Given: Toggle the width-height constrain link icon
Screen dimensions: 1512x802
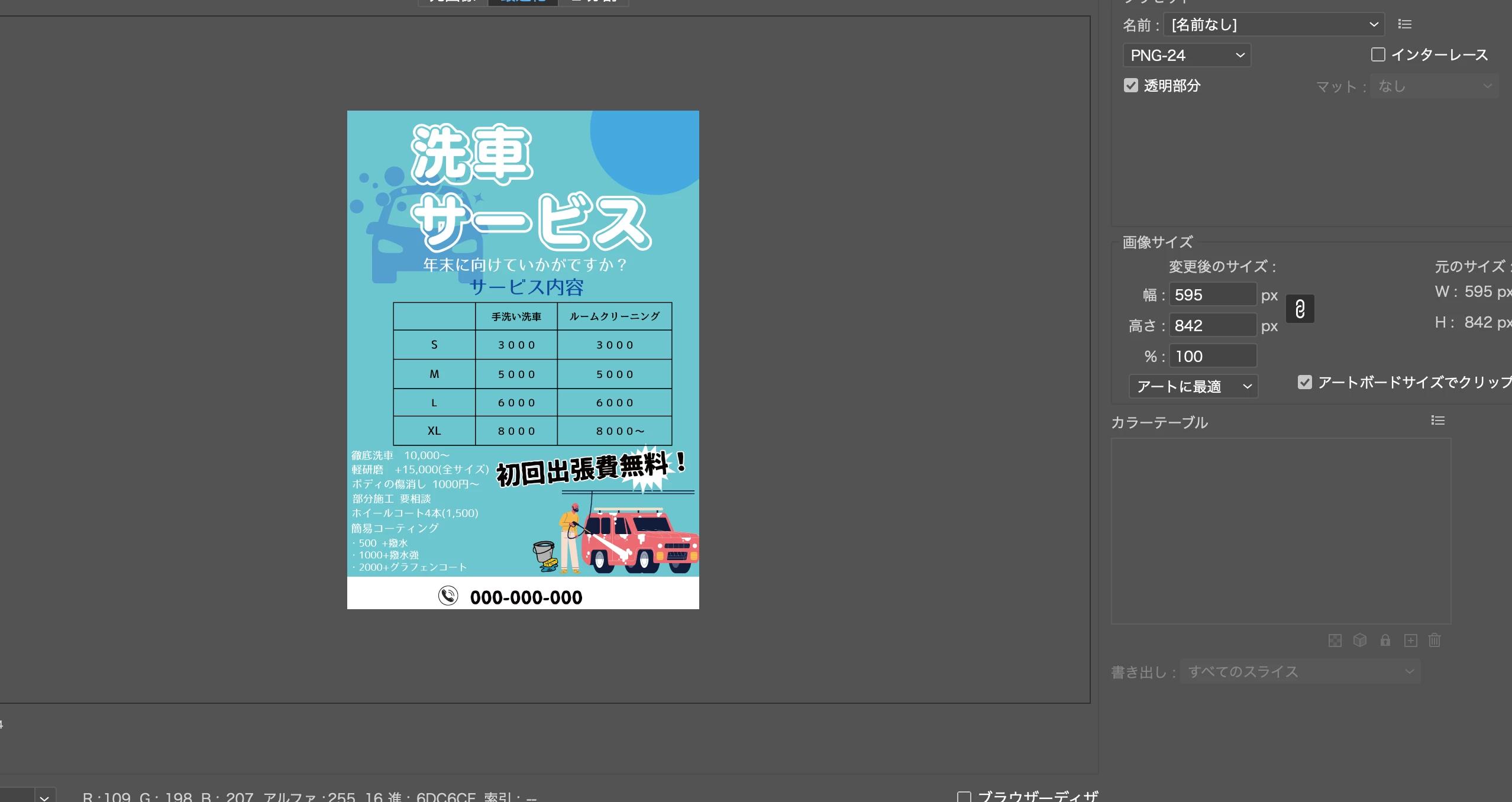Looking at the screenshot, I should click(x=1300, y=309).
